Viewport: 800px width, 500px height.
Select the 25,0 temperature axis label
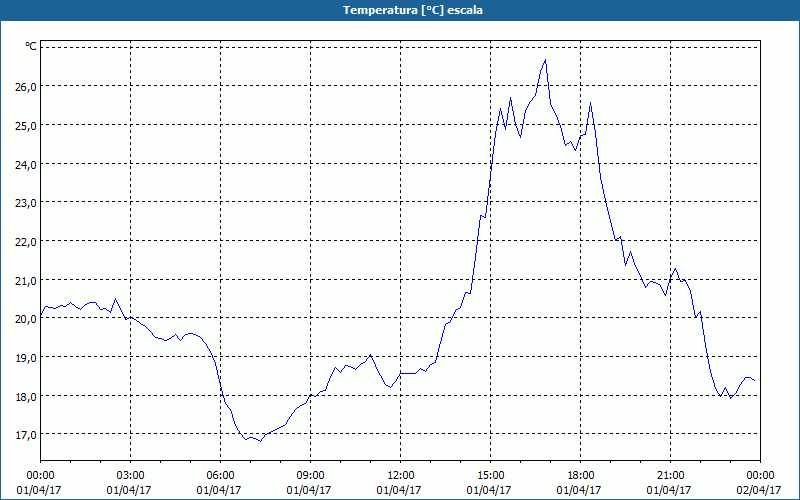tap(27, 125)
